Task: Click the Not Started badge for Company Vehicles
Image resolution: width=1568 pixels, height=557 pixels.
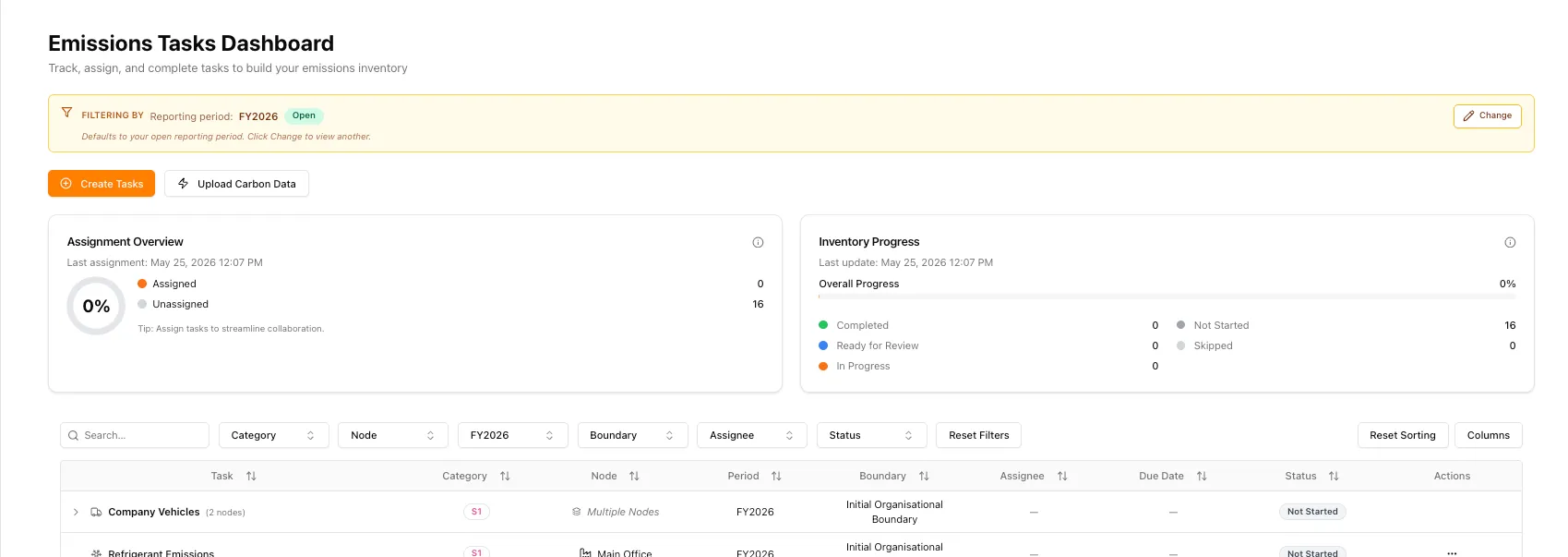Action: pyautogui.click(x=1312, y=512)
